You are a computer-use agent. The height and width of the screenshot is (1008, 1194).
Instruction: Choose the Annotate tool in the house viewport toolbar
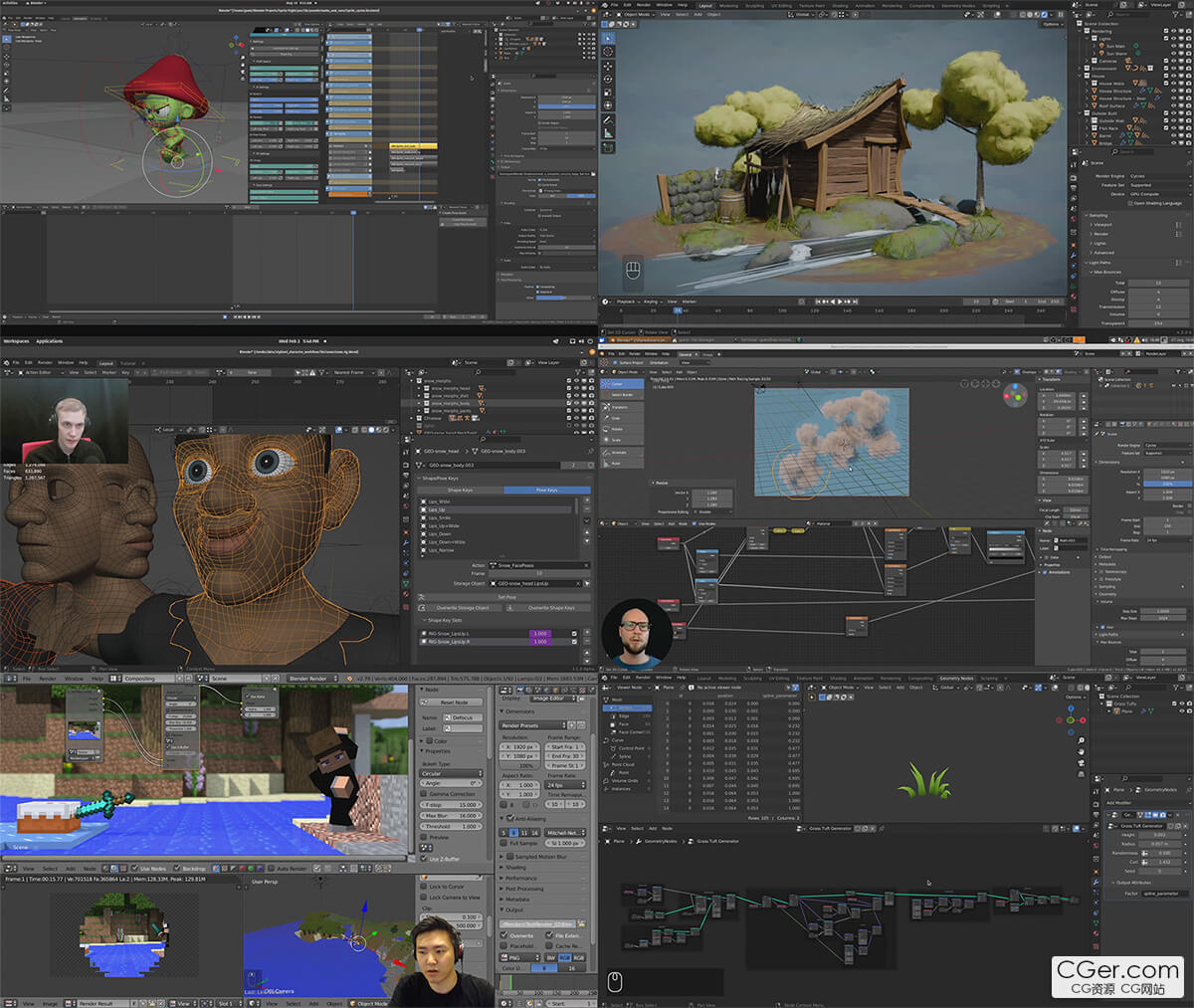pyautogui.click(x=608, y=119)
